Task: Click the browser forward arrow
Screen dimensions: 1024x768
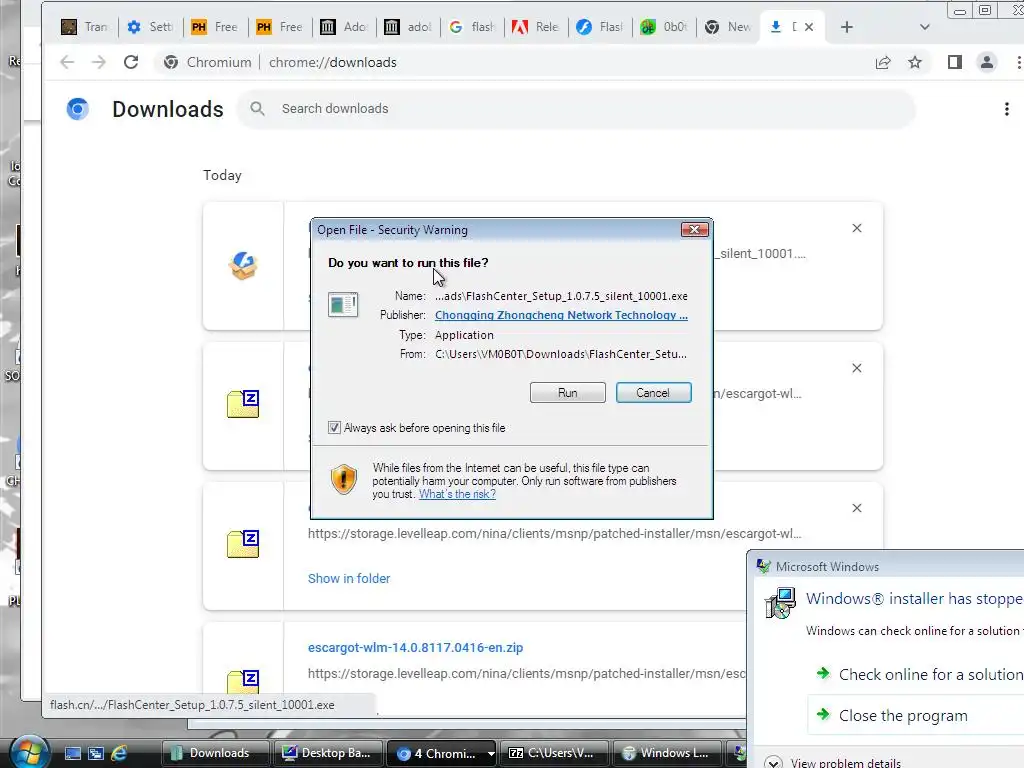Action: click(x=99, y=62)
